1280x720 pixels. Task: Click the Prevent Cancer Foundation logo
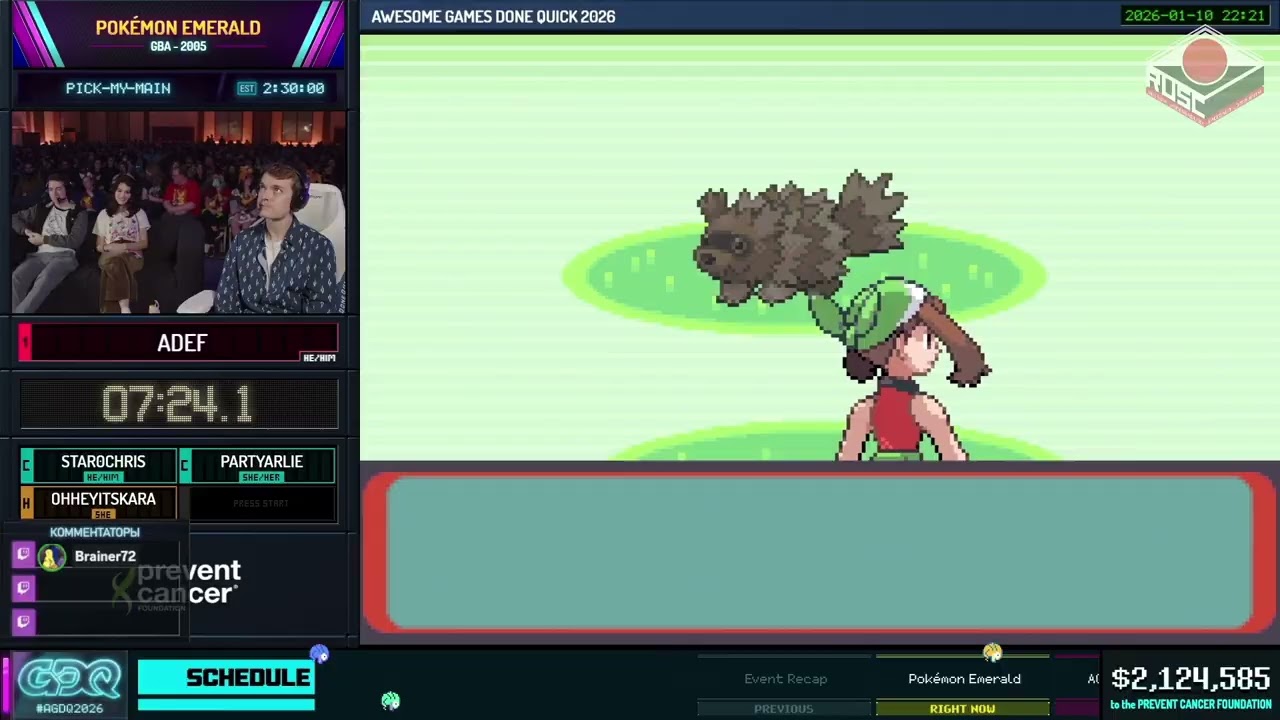179,584
